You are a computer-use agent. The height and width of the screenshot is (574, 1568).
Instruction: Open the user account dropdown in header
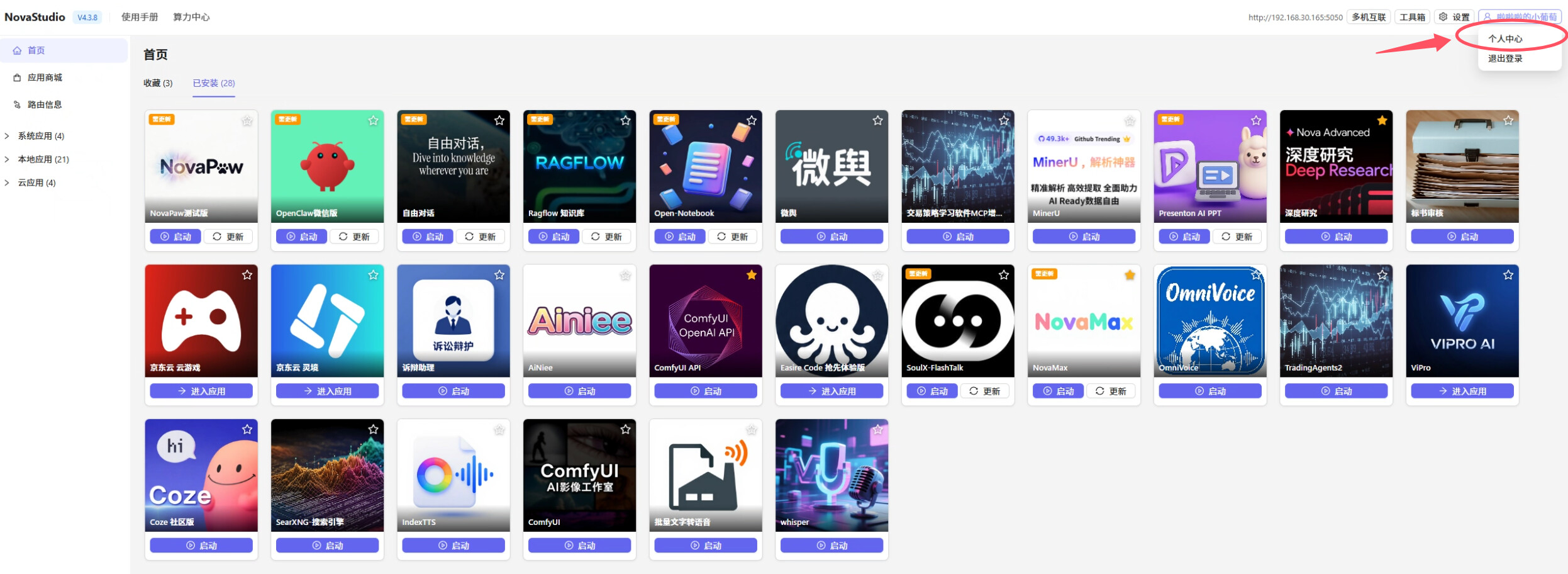pyautogui.click(x=1520, y=17)
